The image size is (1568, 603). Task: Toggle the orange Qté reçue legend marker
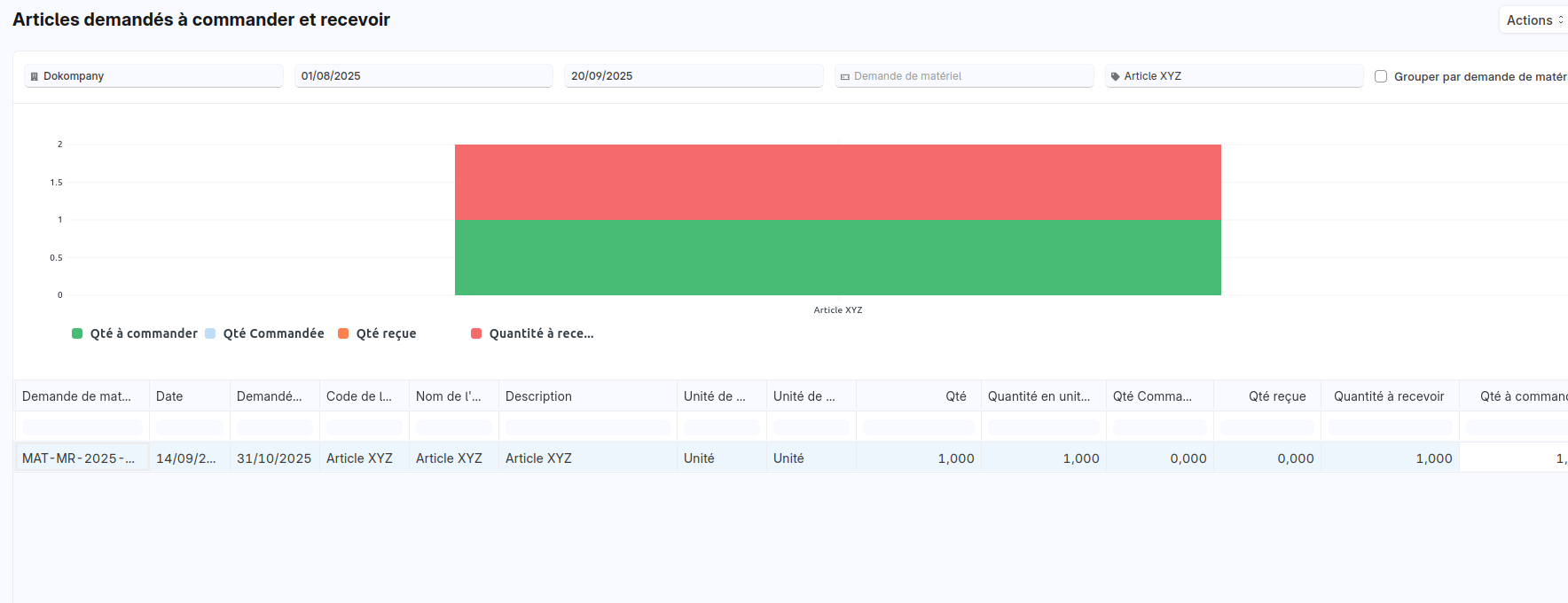point(343,333)
